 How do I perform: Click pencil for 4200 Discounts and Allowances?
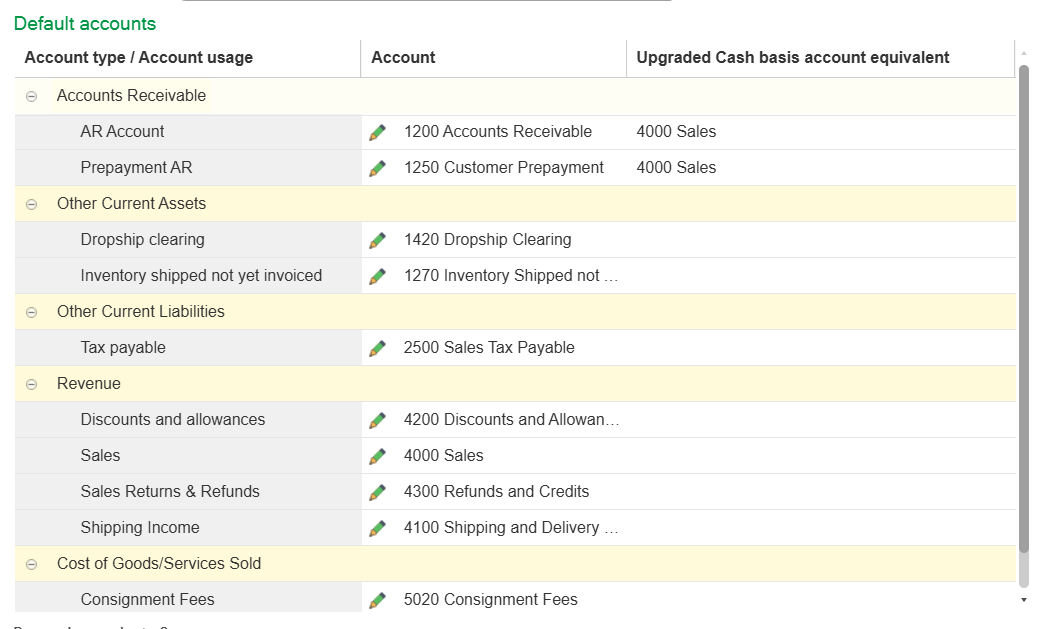[x=377, y=420]
